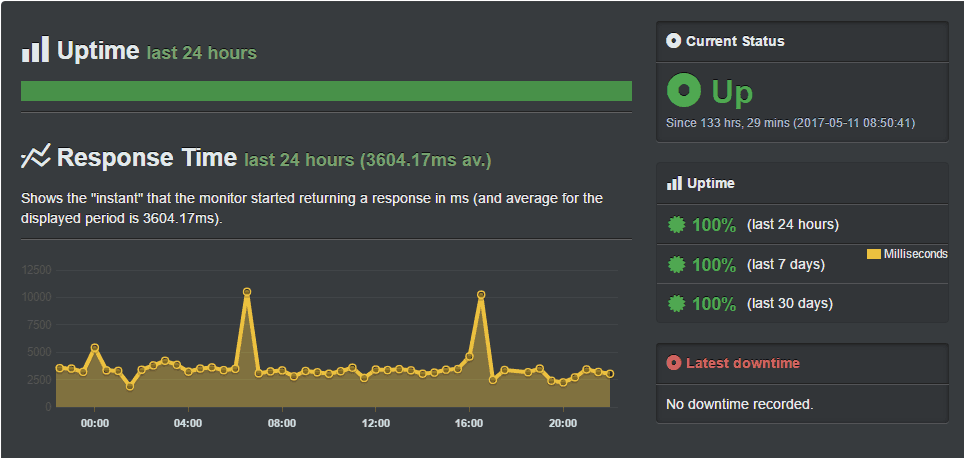This screenshot has height=458, width=964.
Task: Click the 'Latest downtime' panel title
Action: coord(743,363)
